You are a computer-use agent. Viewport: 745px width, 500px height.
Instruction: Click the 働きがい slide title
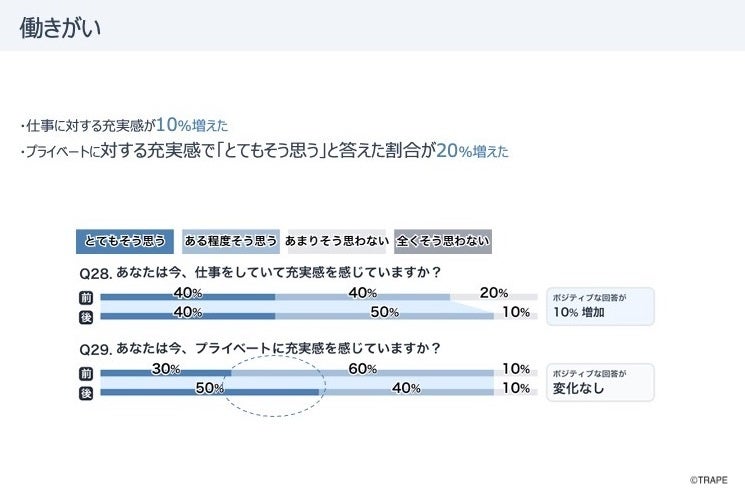tap(60, 27)
